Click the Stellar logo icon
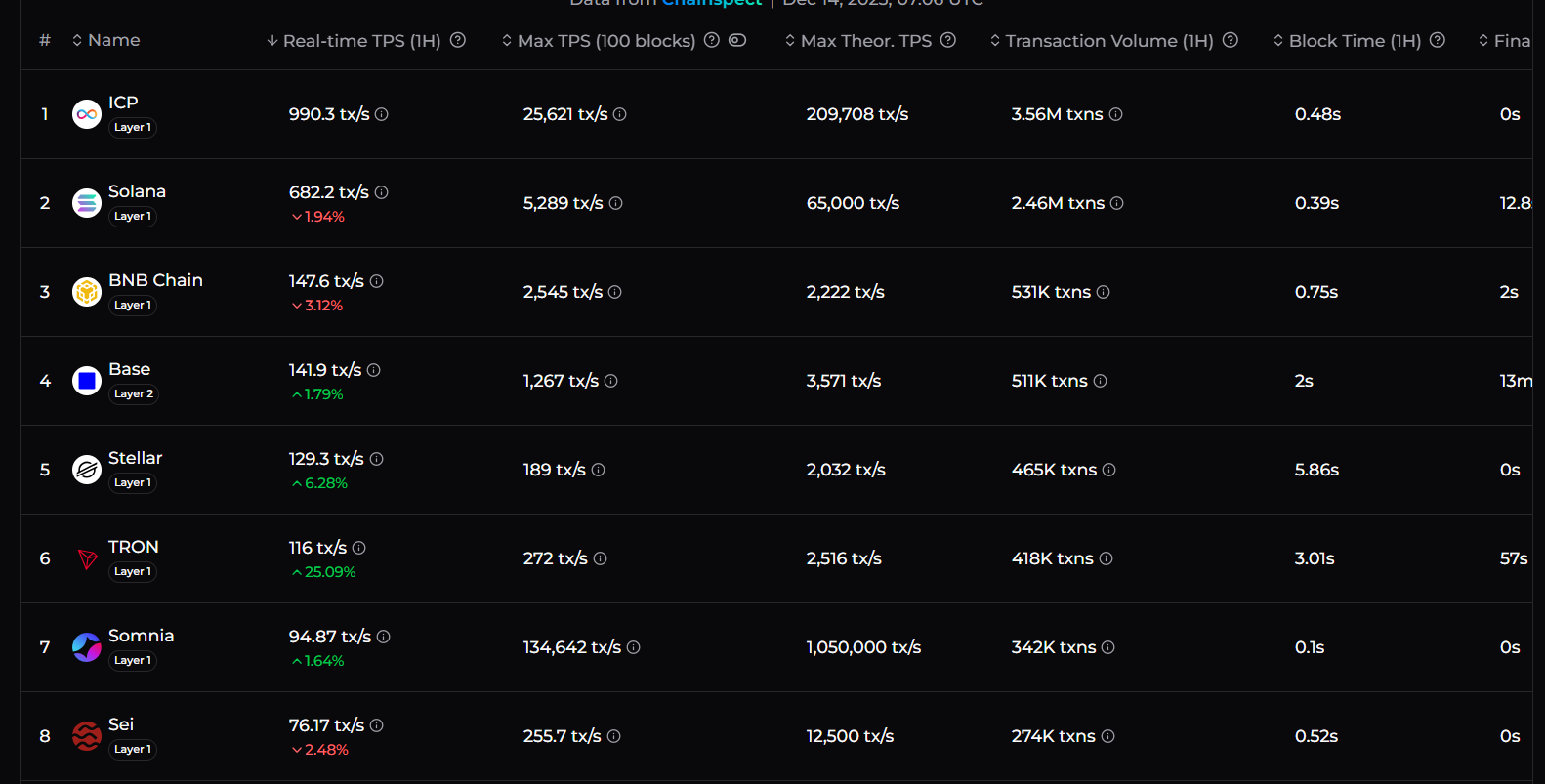Viewport: 1545px width, 784px height. point(87,470)
